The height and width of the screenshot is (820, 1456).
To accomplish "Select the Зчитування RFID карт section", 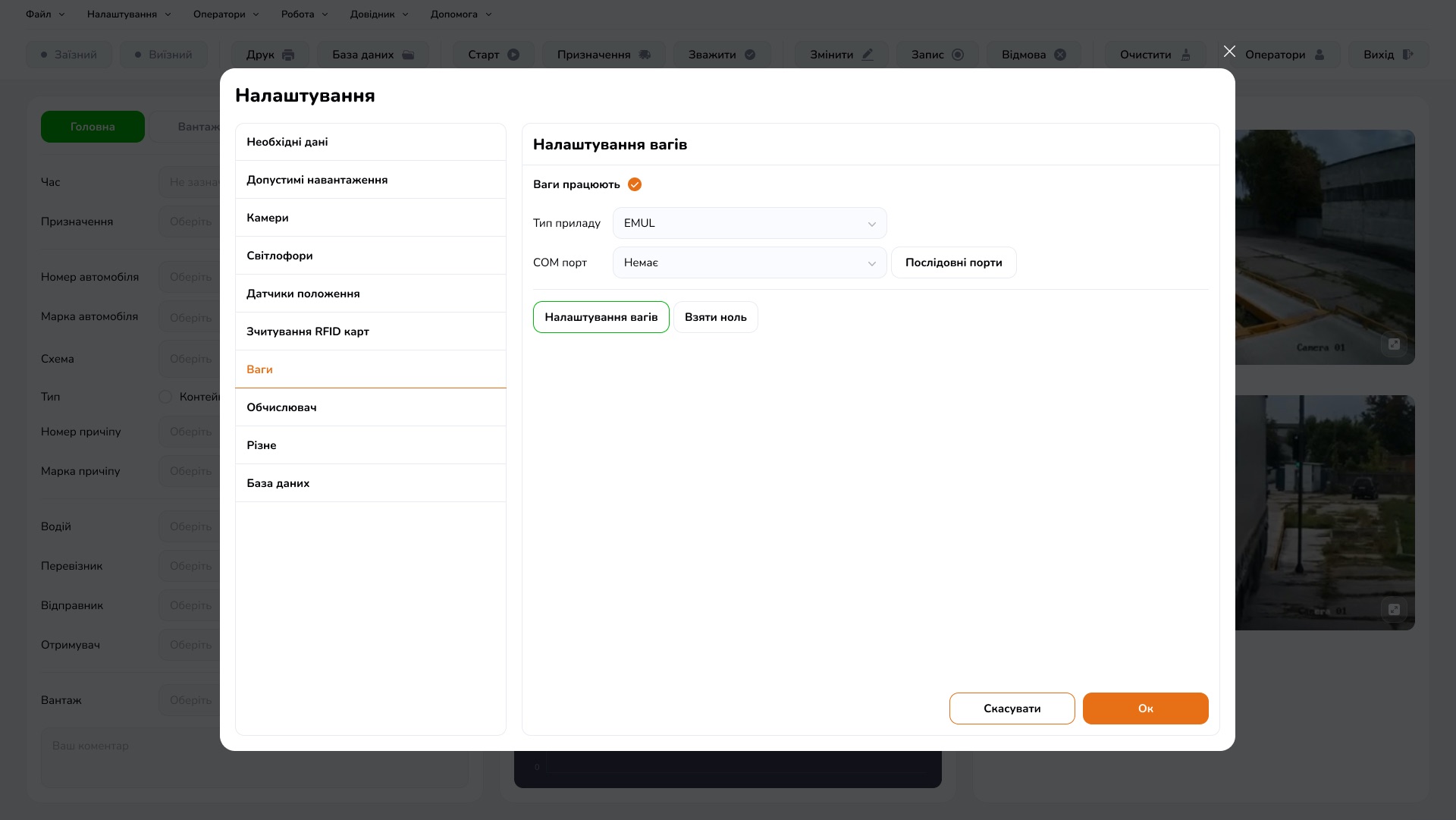I will (x=371, y=331).
